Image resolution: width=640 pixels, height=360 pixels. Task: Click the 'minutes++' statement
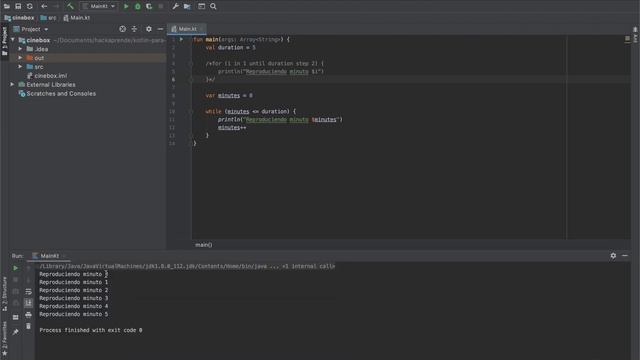pyautogui.click(x=232, y=128)
